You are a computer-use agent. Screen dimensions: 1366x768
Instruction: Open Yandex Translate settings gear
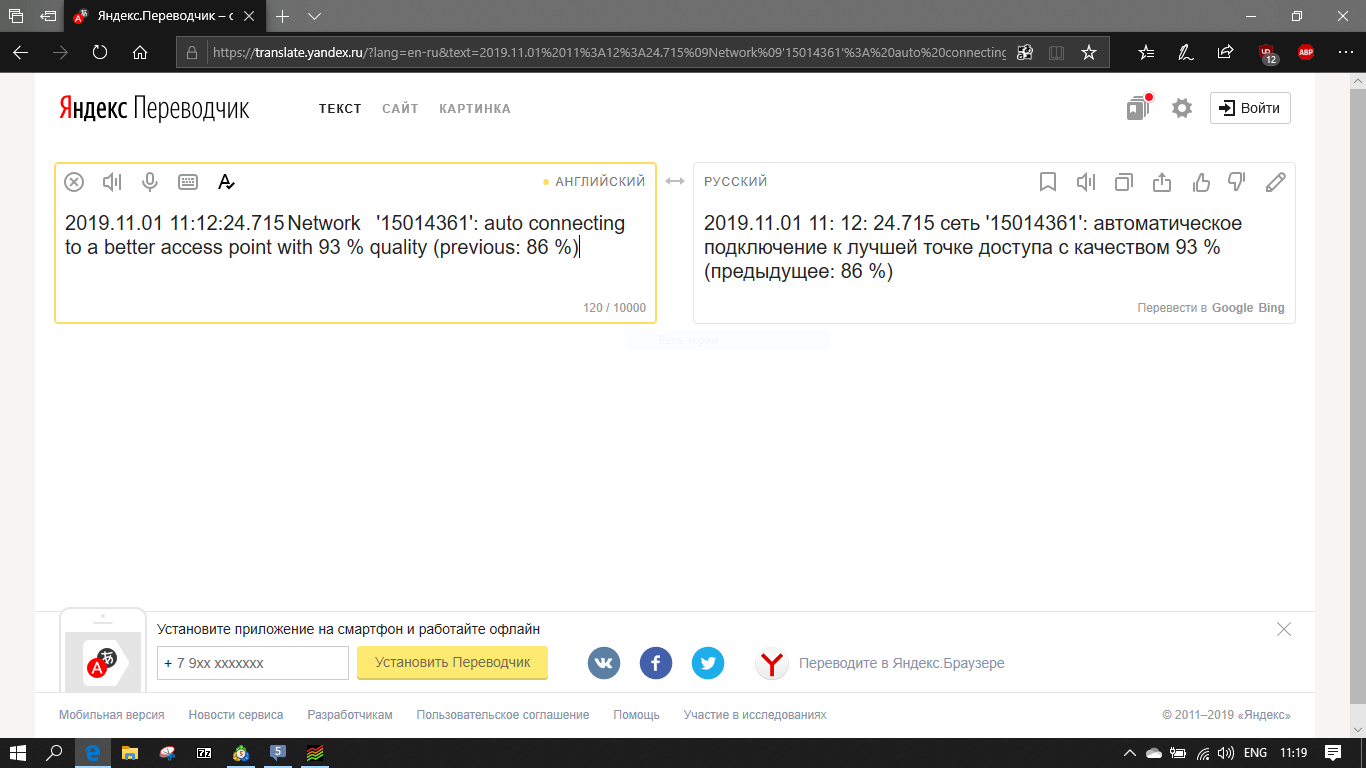click(1182, 108)
